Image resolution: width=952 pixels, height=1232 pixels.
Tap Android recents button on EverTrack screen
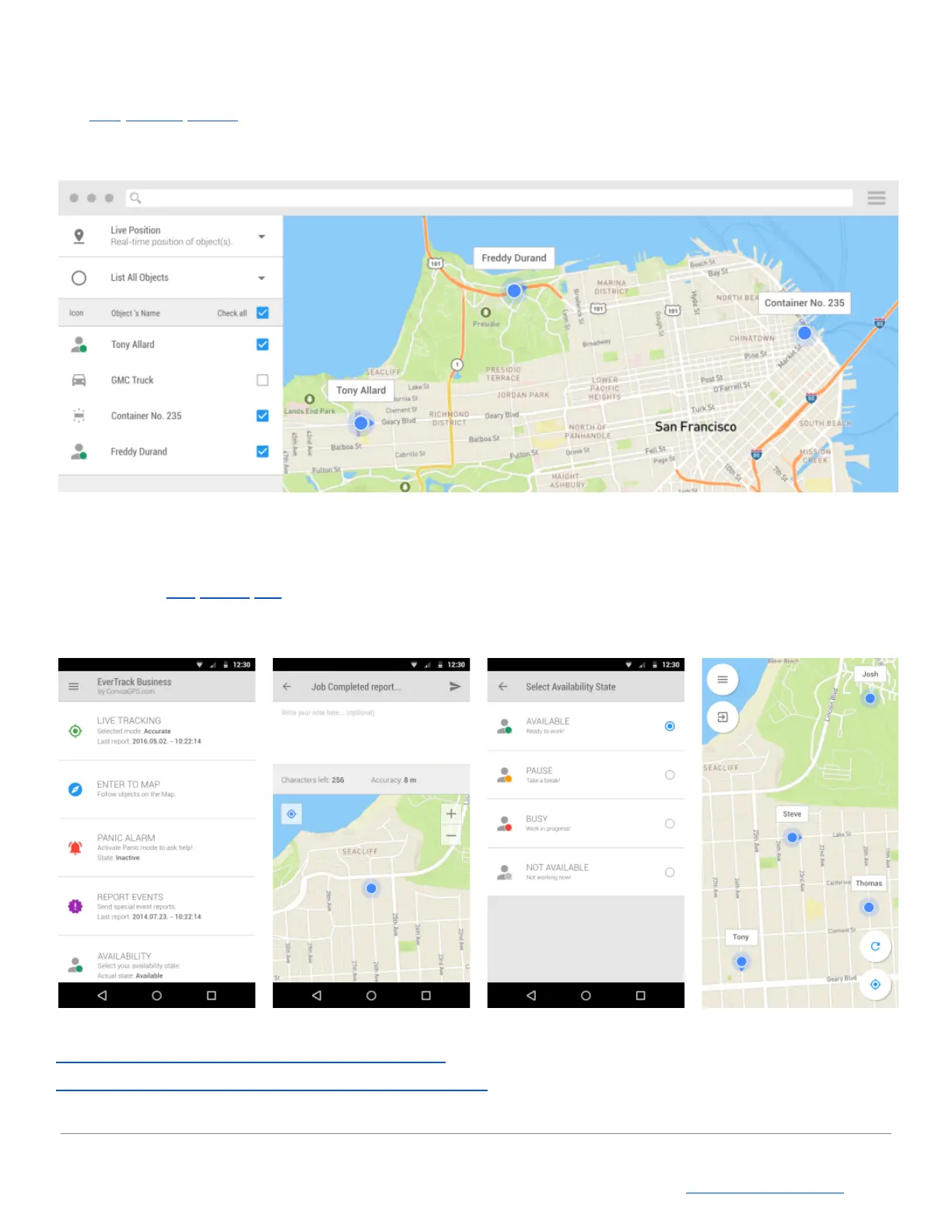[211, 996]
